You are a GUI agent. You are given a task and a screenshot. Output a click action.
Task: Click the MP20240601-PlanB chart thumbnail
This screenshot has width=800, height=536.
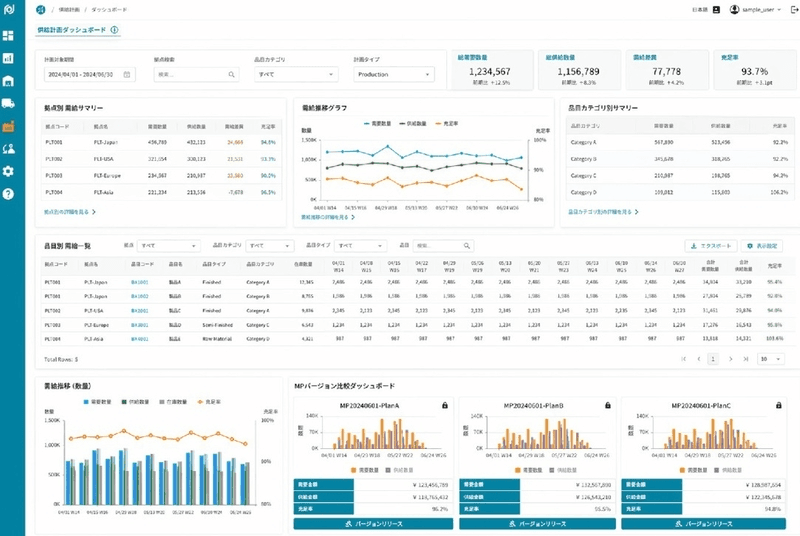[x=537, y=435]
